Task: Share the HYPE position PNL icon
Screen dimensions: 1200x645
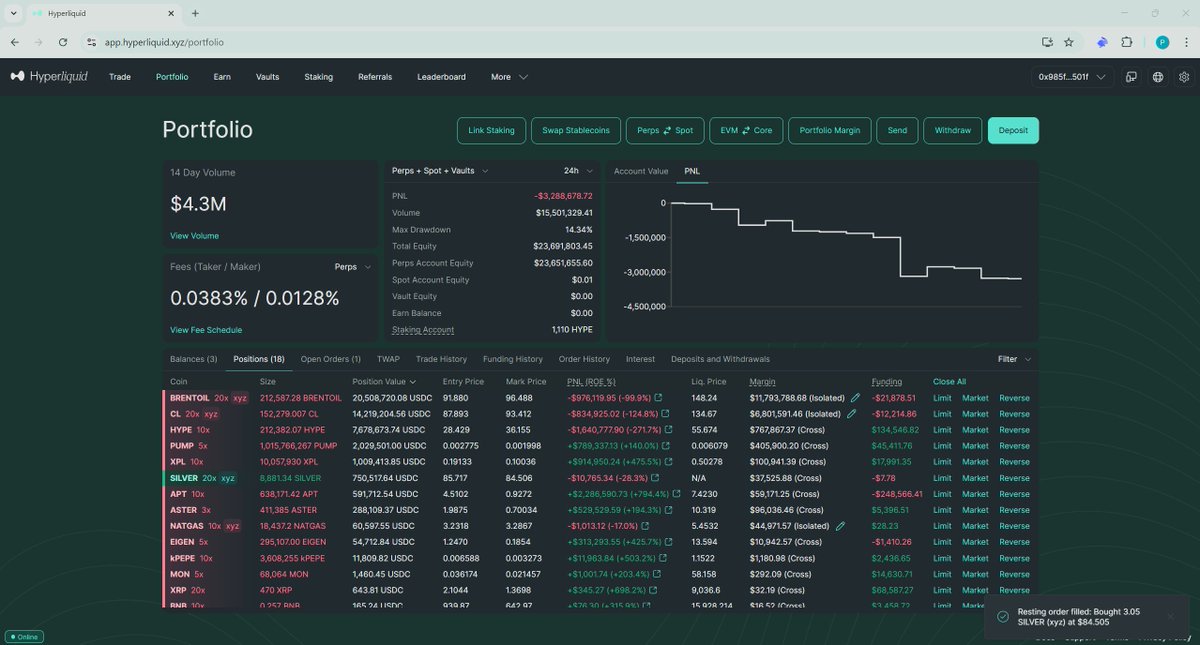Action: [x=669, y=430]
